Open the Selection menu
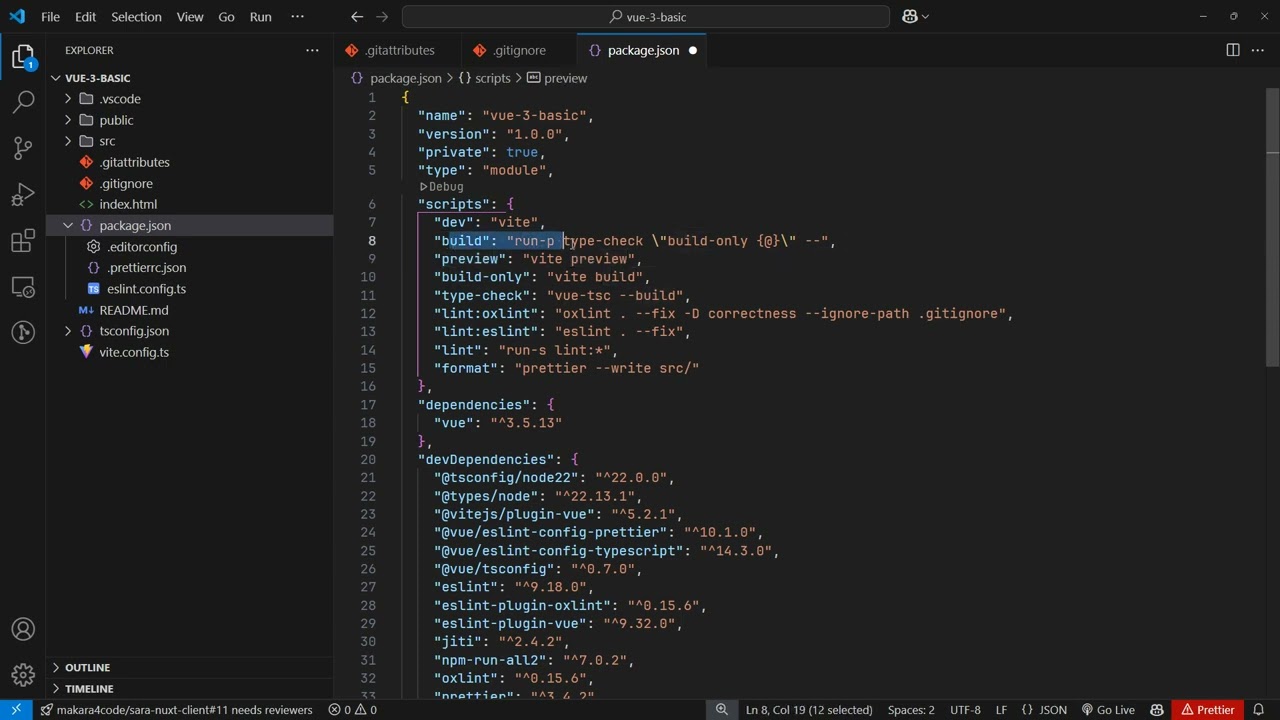 click(136, 16)
